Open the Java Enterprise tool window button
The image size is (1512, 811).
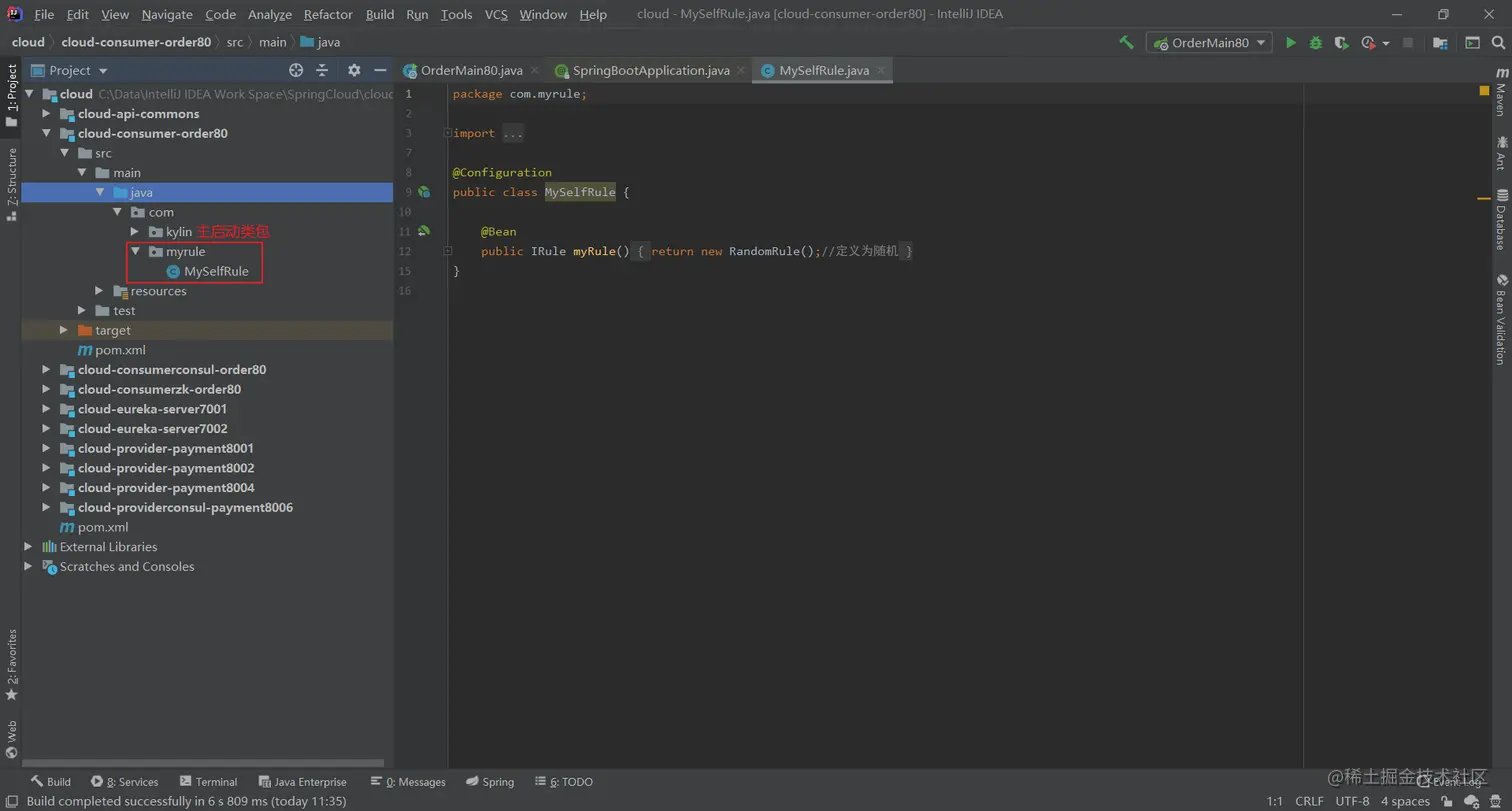click(302, 782)
